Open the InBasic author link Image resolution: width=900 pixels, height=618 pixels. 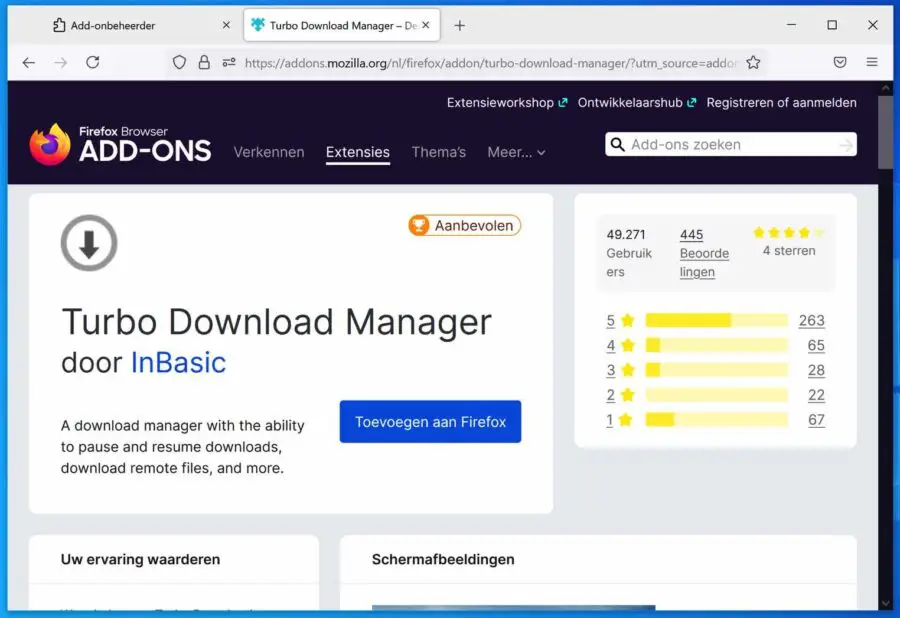click(x=179, y=363)
